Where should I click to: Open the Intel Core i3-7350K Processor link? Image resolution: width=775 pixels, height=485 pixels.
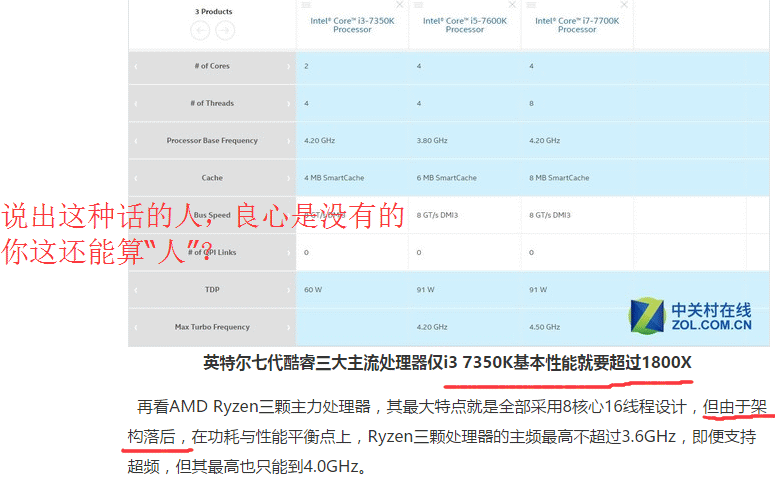(352, 25)
